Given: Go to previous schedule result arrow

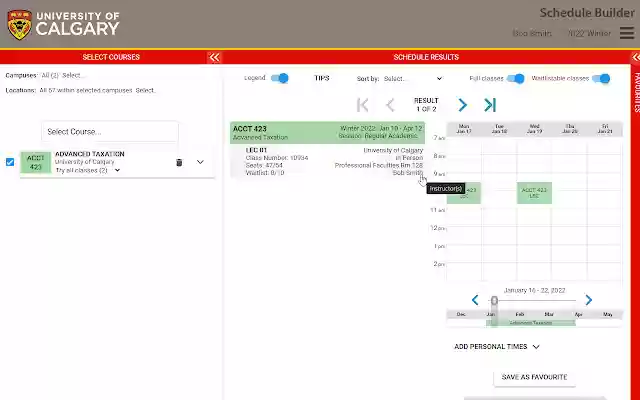Looking at the screenshot, I should pyautogui.click(x=390, y=105).
